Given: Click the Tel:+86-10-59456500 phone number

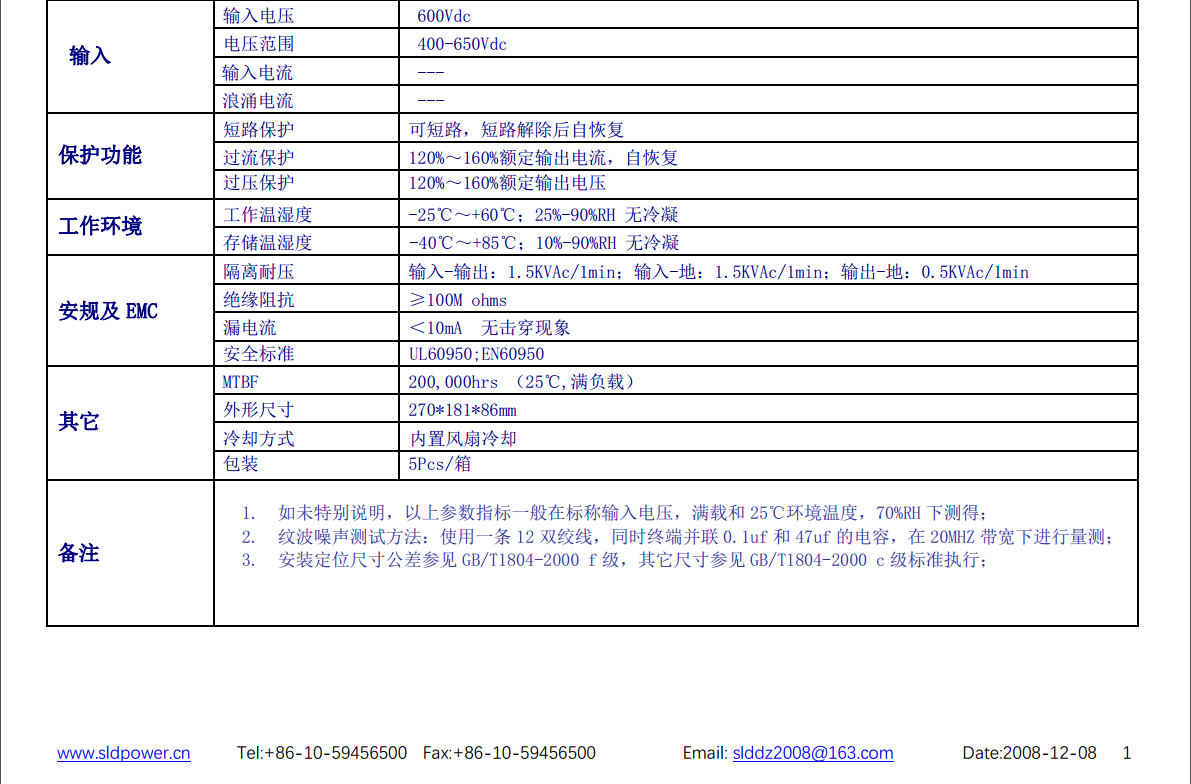Looking at the screenshot, I should [x=322, y=753].
